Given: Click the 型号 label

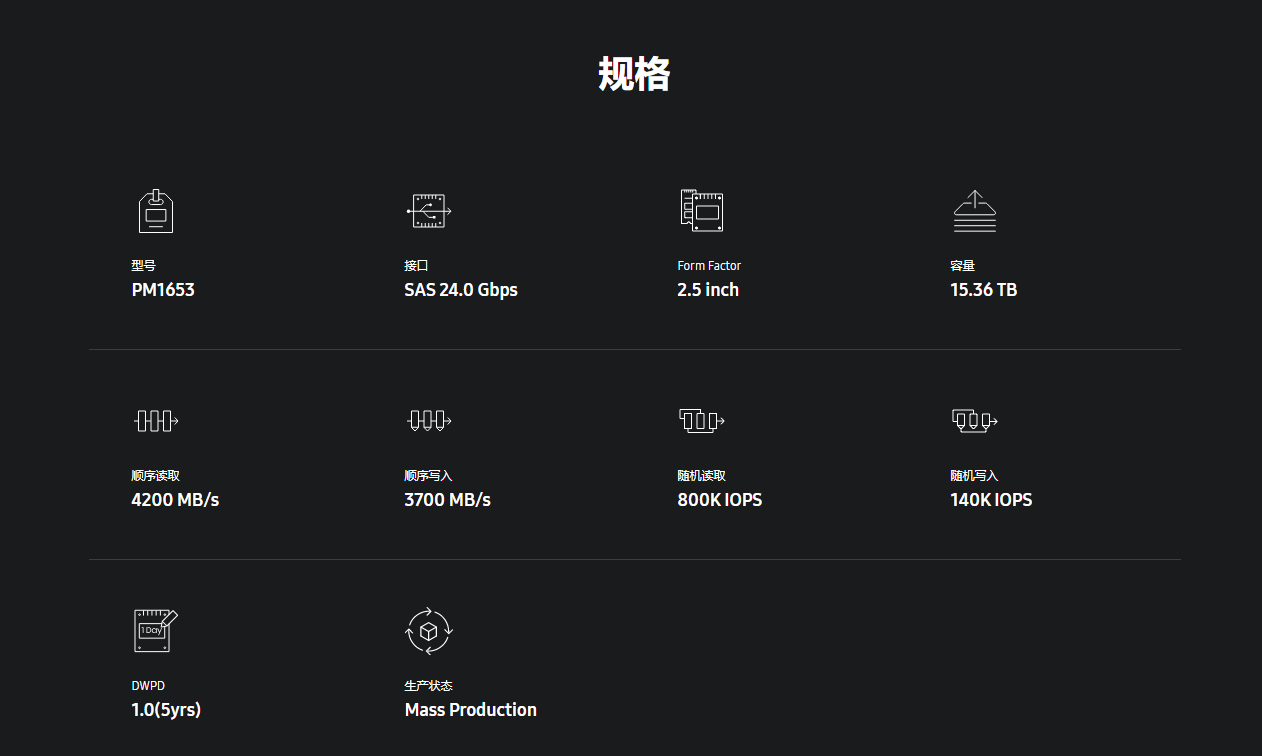Looking at the screenshot, I should (143, 266).
